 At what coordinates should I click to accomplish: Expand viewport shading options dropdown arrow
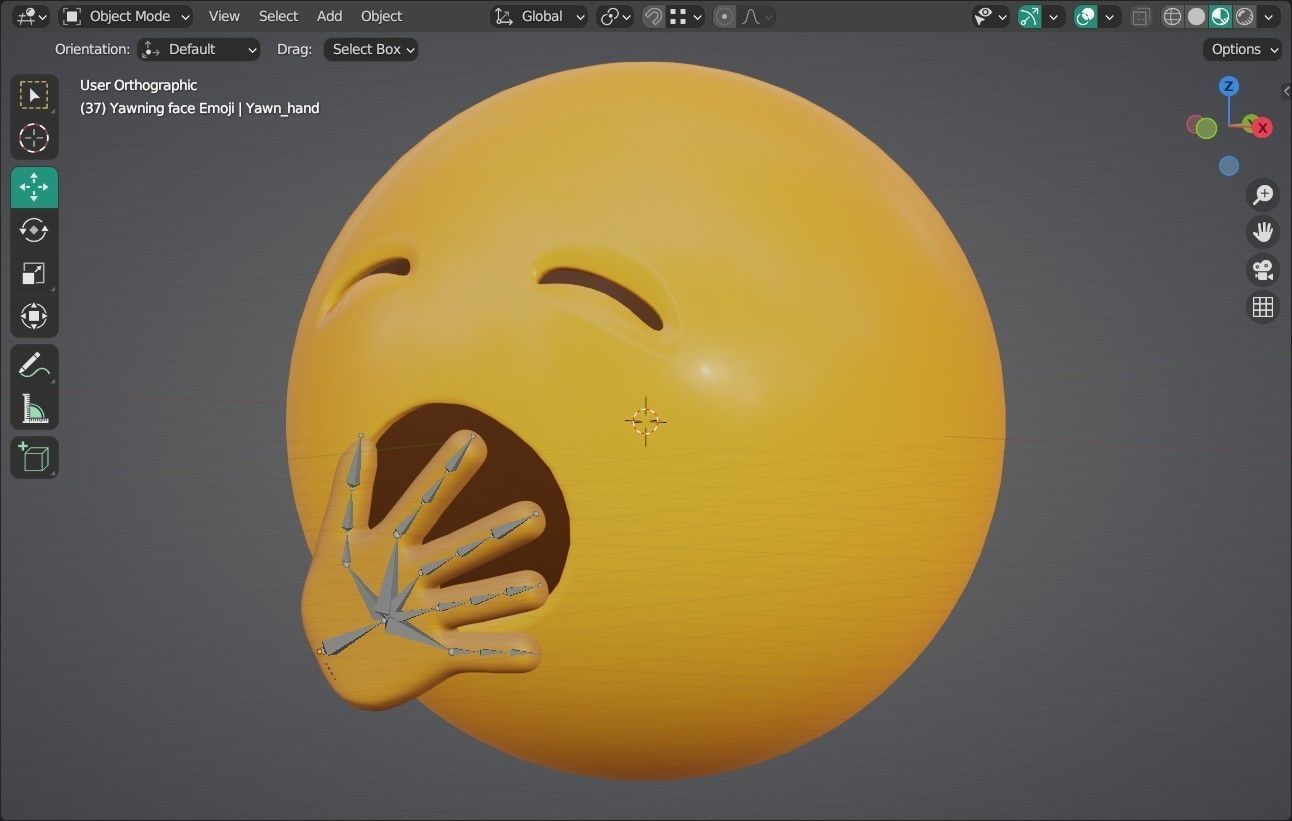(1269, 16)
